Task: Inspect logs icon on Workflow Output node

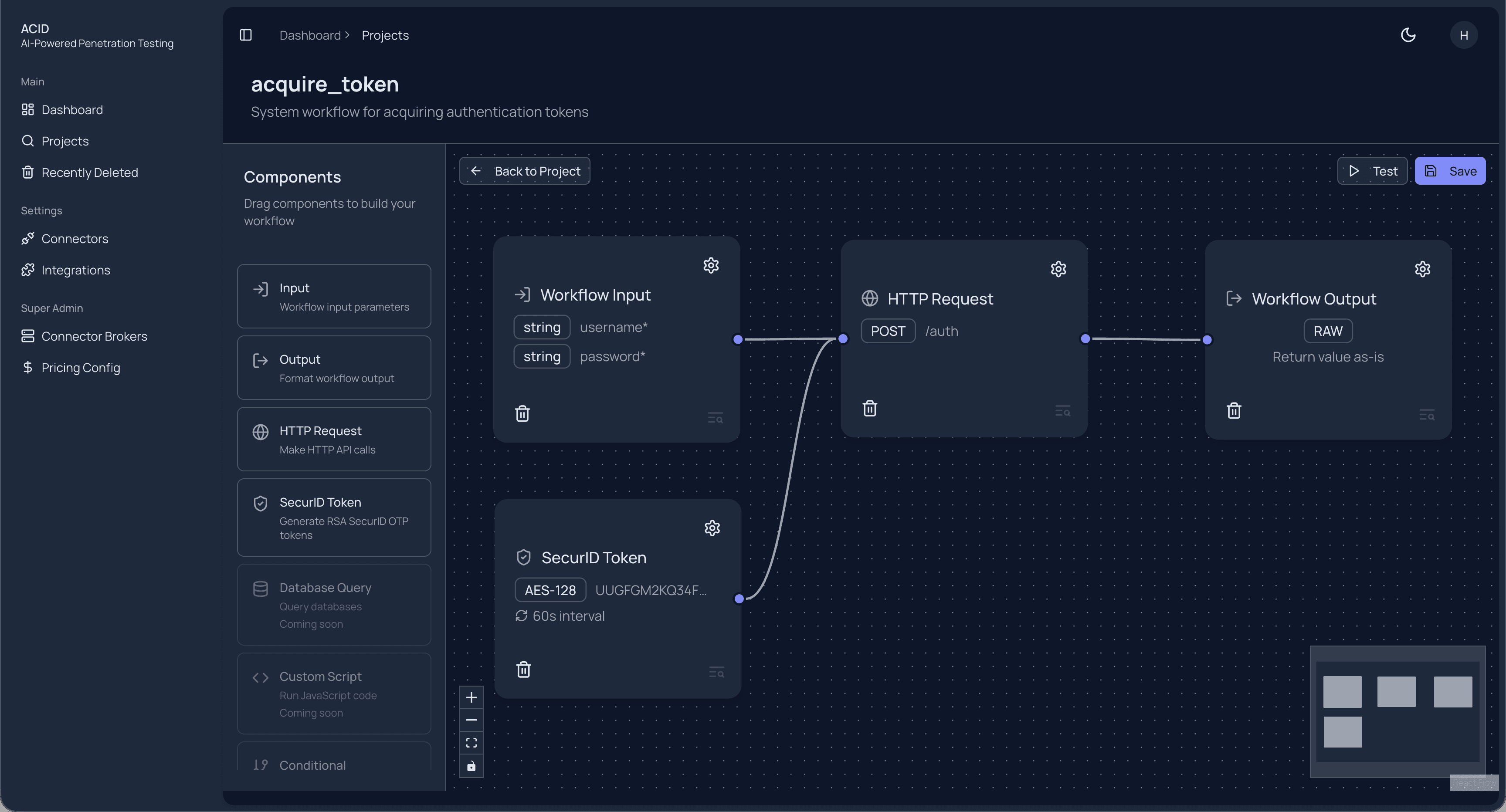Action: 1427,415
